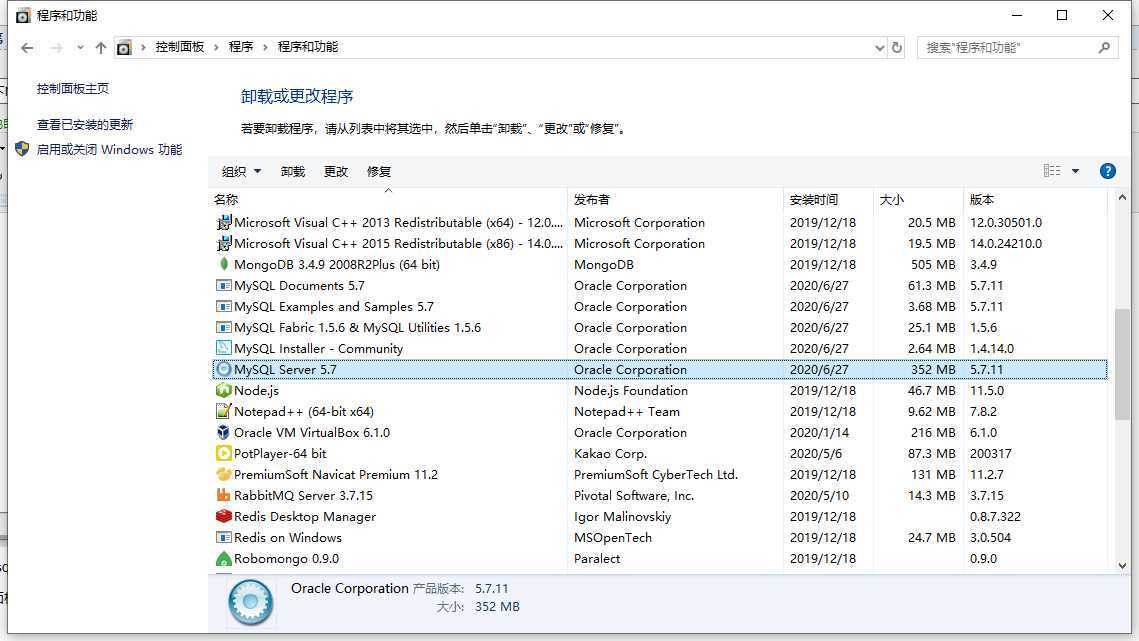Click the RabbitMQ Server orange icon

(x=224, y=496)
